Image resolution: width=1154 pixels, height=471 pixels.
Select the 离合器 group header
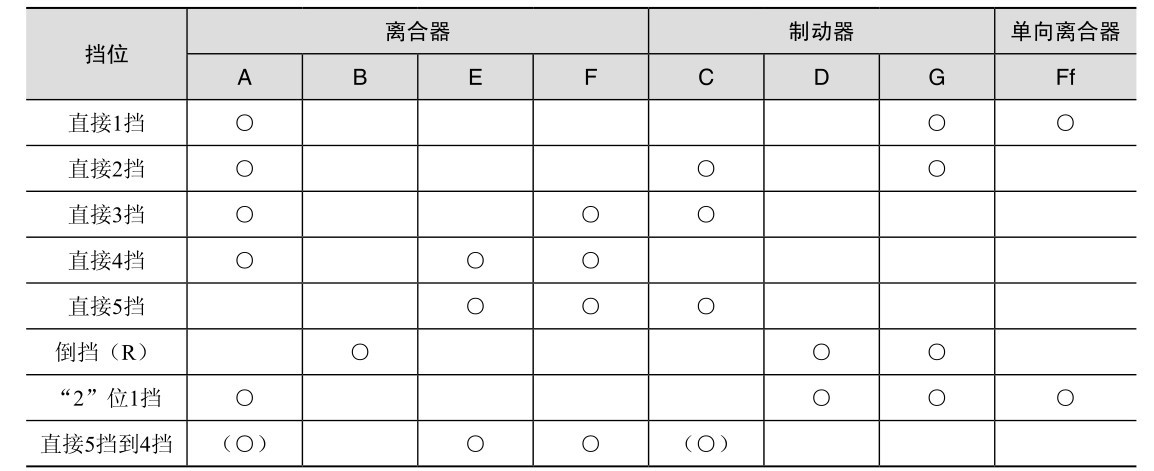[417, 31]
